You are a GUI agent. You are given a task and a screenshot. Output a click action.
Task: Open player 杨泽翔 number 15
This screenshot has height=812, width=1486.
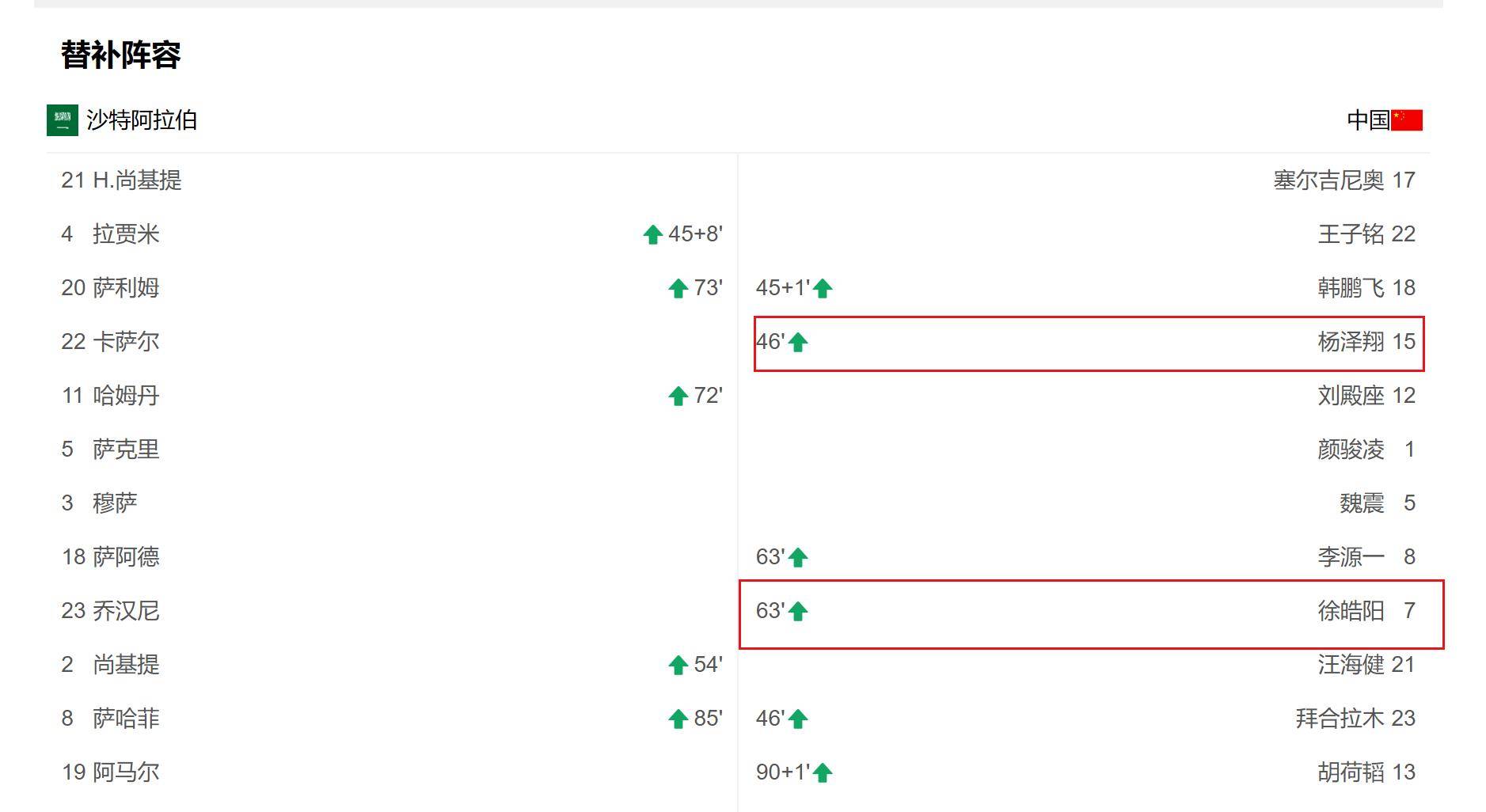click(x=1366, y=342)
